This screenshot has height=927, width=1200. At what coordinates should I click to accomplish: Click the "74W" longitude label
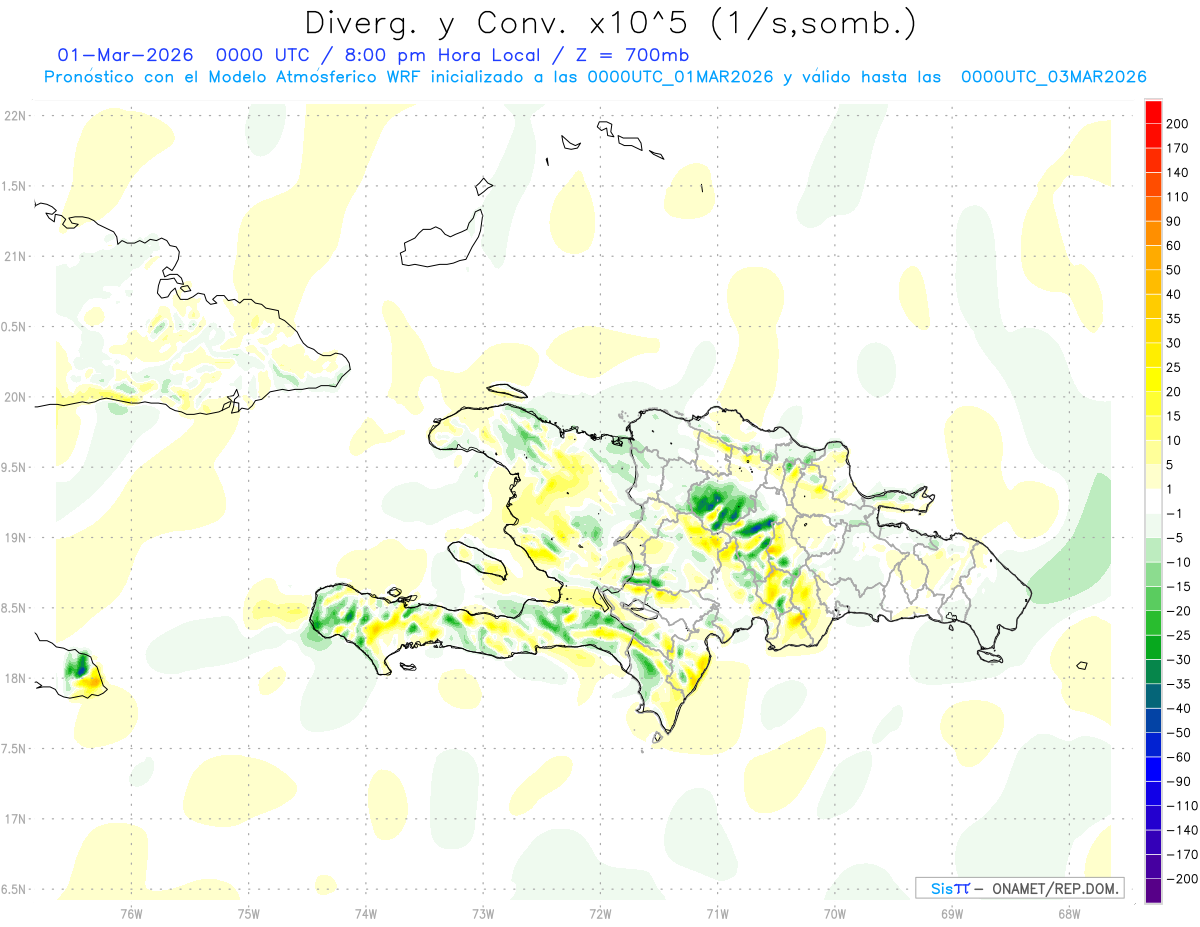(x=365, y=914)
